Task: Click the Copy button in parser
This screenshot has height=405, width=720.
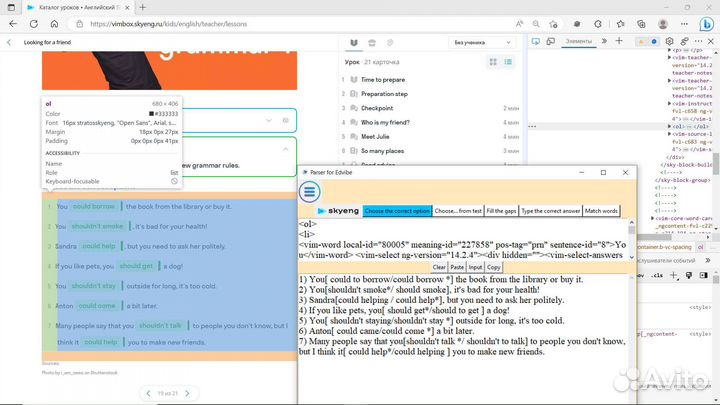Action: (x=494, y=267)
